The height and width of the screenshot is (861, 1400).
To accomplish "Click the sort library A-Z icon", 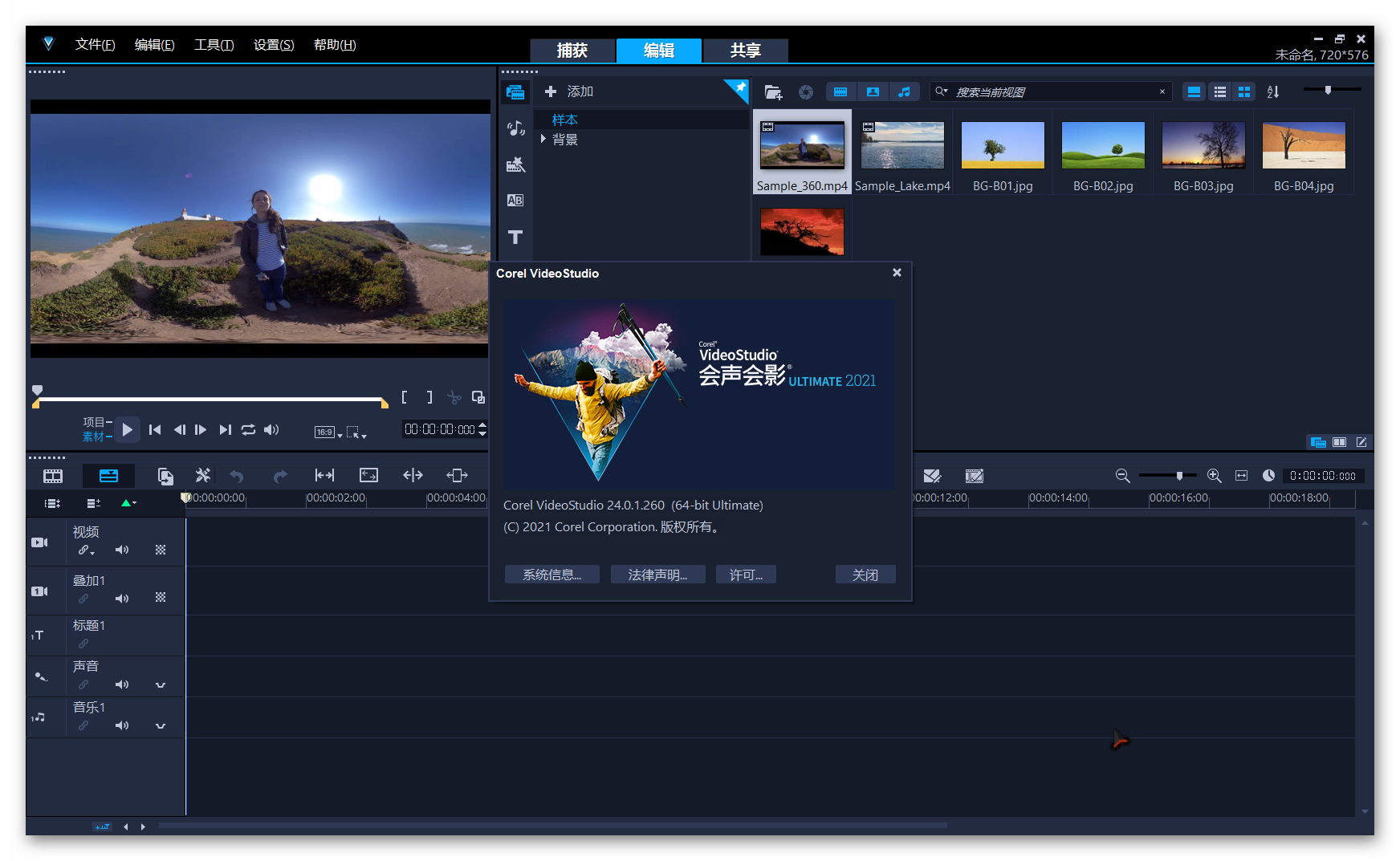I will 1273,92.
